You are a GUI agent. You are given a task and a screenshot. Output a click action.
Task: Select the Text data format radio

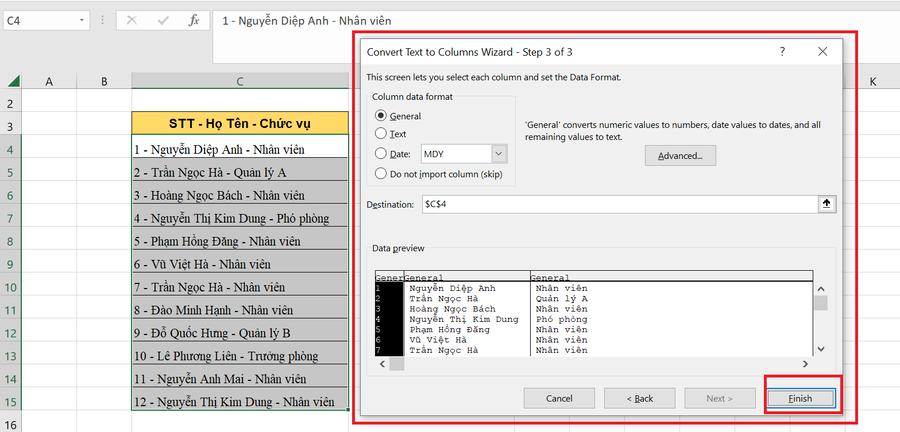coord(381,134)
